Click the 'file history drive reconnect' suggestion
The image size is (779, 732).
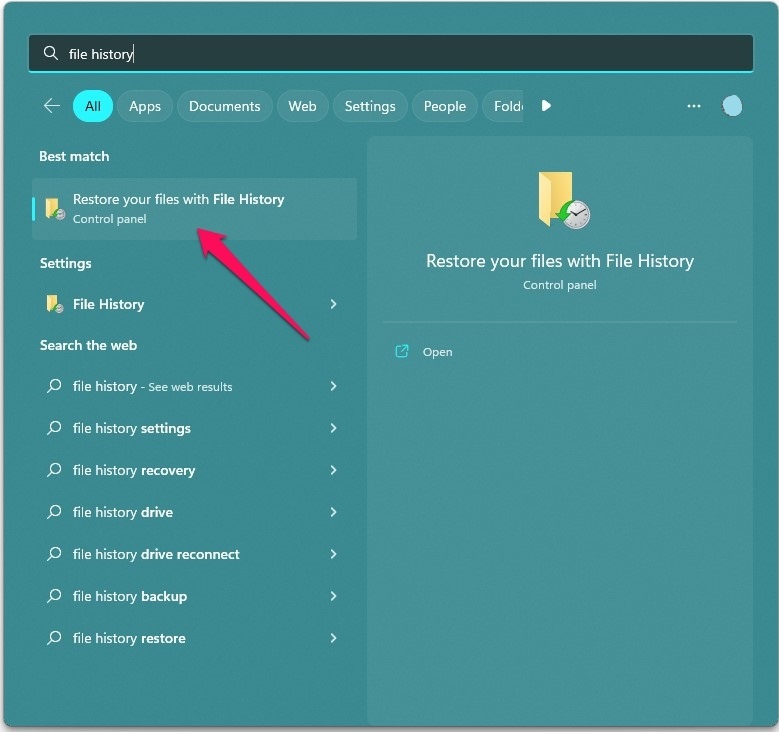tap(194, 554)
